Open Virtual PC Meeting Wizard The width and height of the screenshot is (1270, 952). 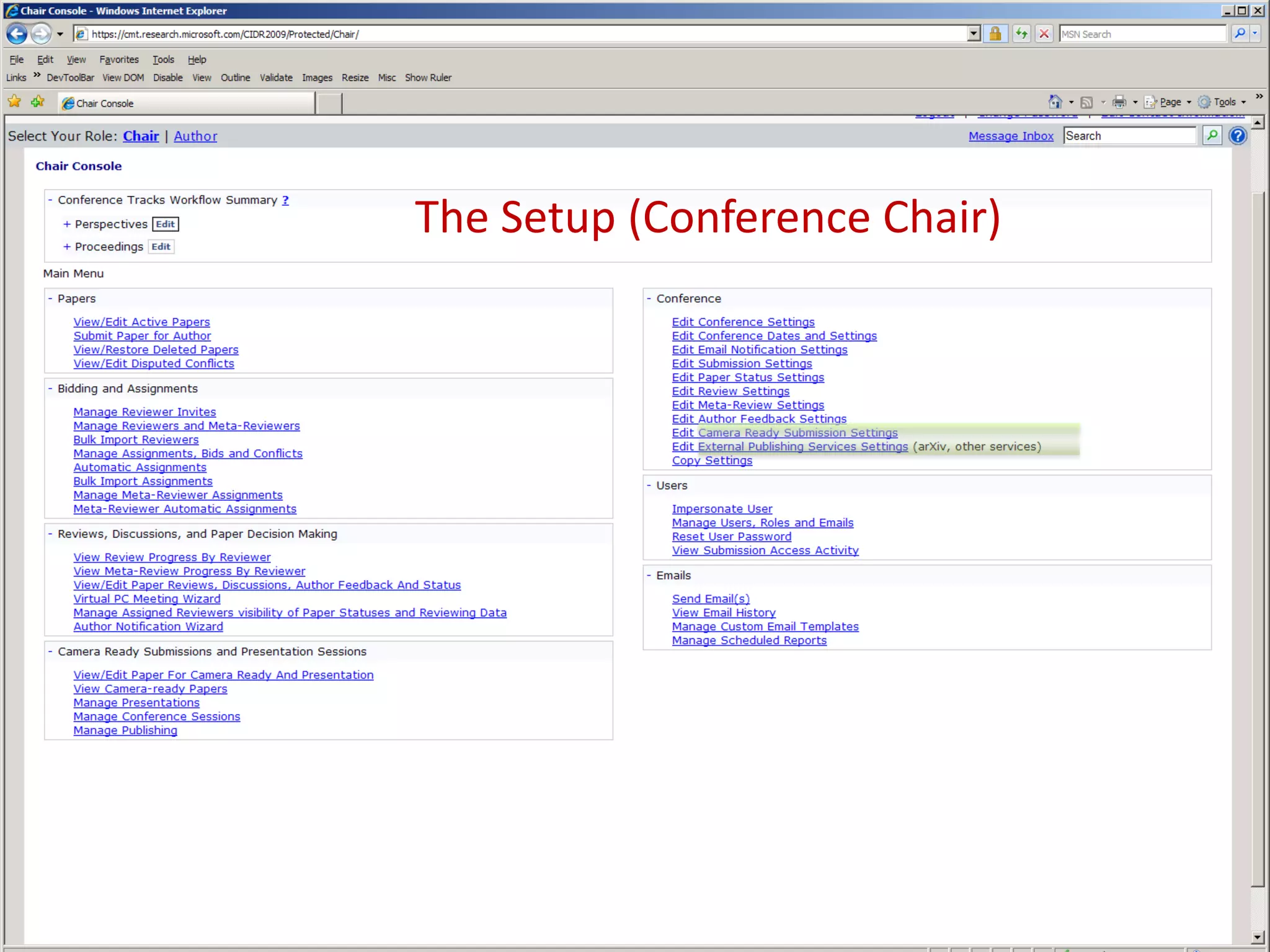[147, 599]
